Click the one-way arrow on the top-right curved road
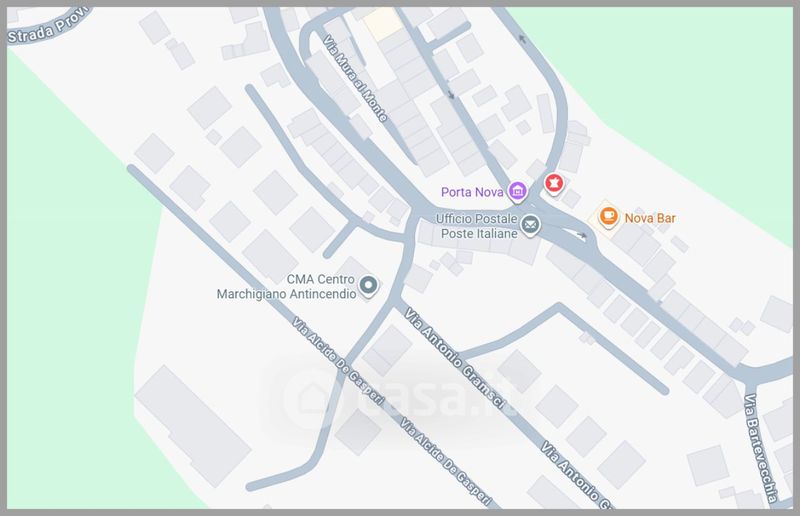 (x=522, y=38)
